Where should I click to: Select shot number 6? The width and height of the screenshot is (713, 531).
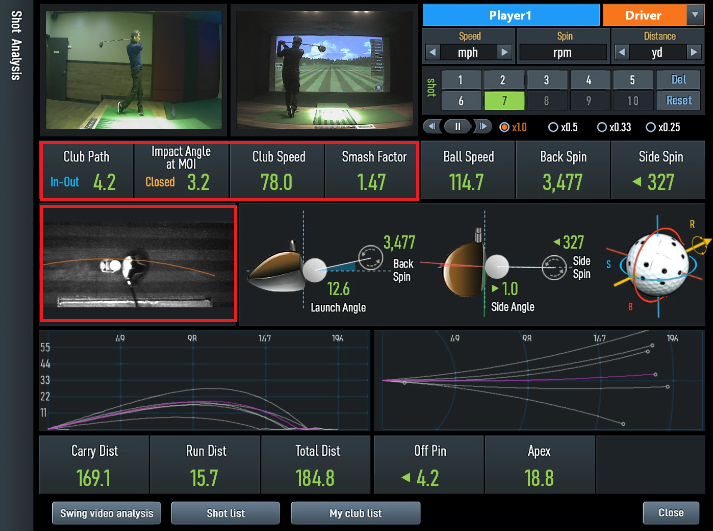tap(461, 100)
